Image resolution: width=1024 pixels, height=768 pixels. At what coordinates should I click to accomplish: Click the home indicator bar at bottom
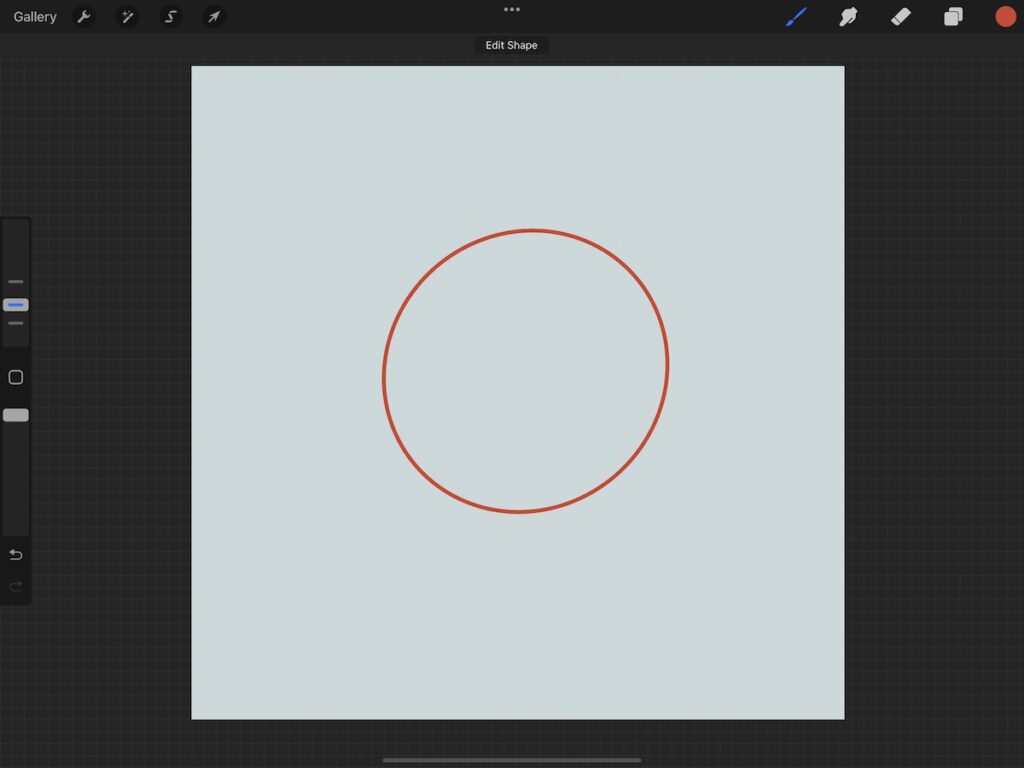pos(512,760)
